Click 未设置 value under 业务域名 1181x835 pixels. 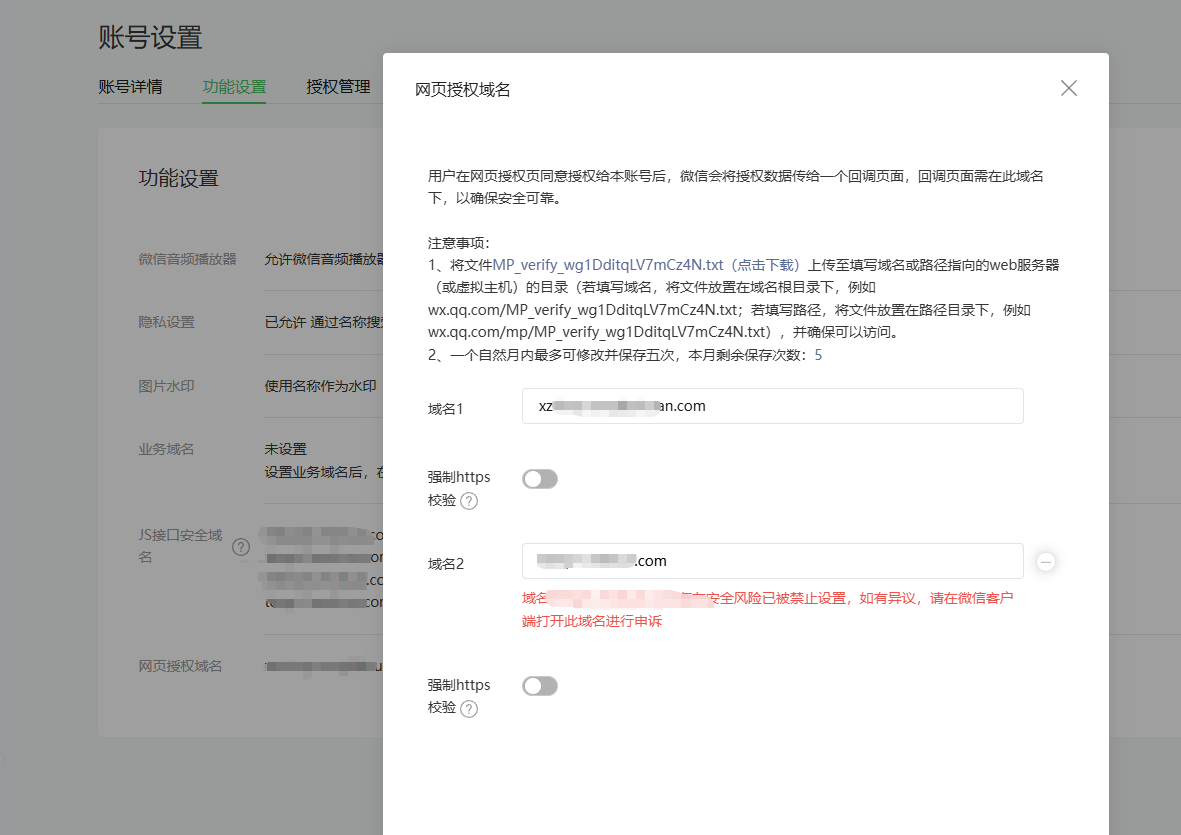(x=285, y=449)
